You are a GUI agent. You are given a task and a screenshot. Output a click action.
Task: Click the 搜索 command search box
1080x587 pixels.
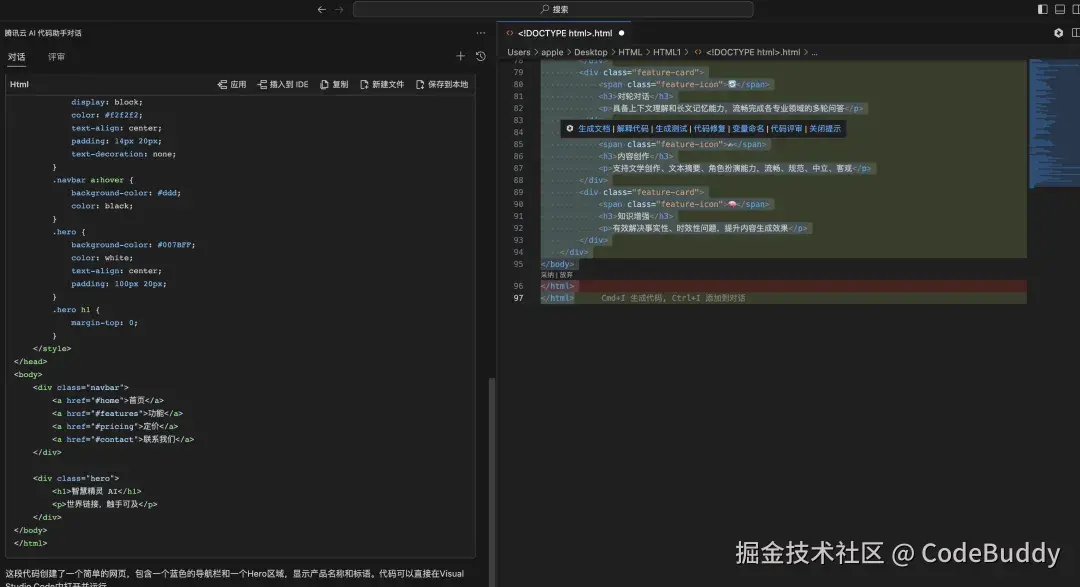point(553,10)
